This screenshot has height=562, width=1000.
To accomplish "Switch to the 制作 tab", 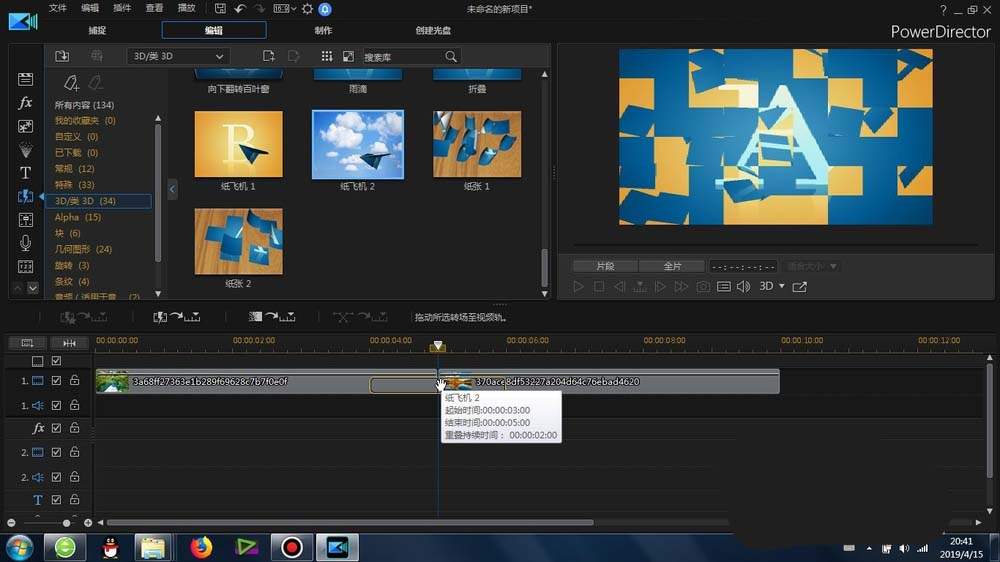I will coord(323,30).
